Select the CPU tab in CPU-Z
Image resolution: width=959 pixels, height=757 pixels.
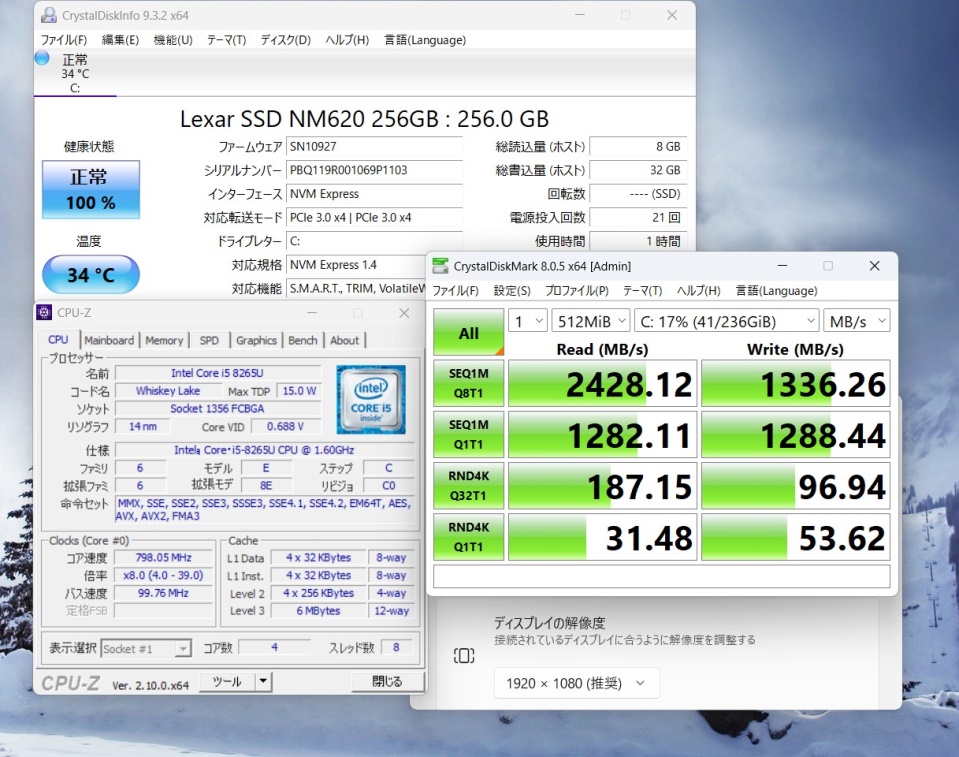(58, 339)
